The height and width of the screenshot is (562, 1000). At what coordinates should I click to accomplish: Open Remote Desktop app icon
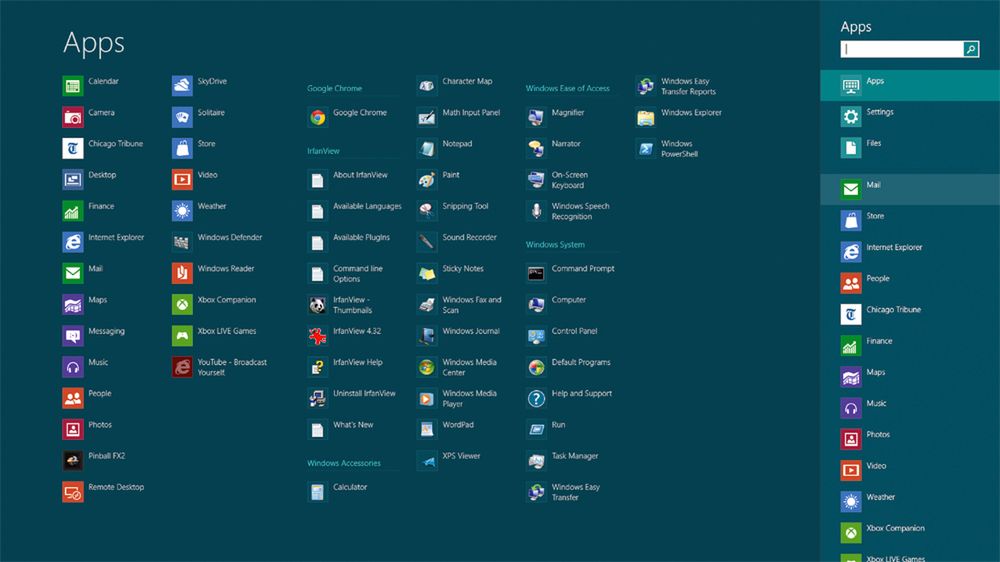click(x=73, y=492)
